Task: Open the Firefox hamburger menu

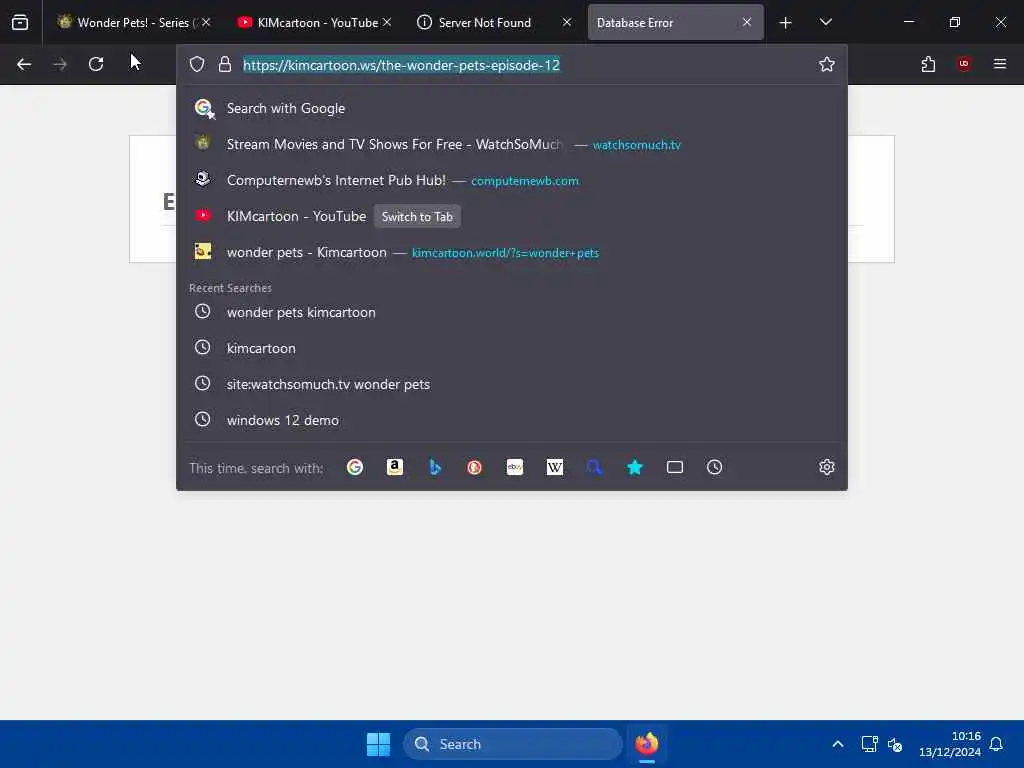Action: [1000, 64]
